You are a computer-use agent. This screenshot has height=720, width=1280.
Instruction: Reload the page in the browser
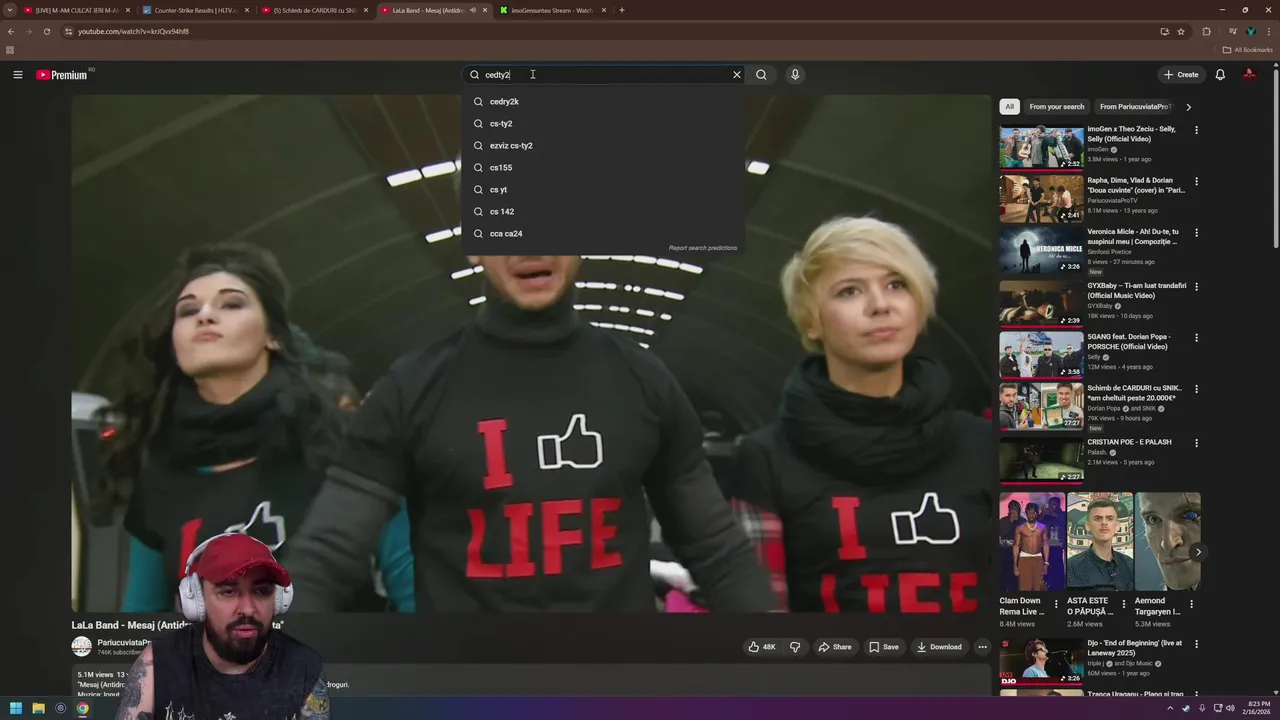tap(46, 31)
